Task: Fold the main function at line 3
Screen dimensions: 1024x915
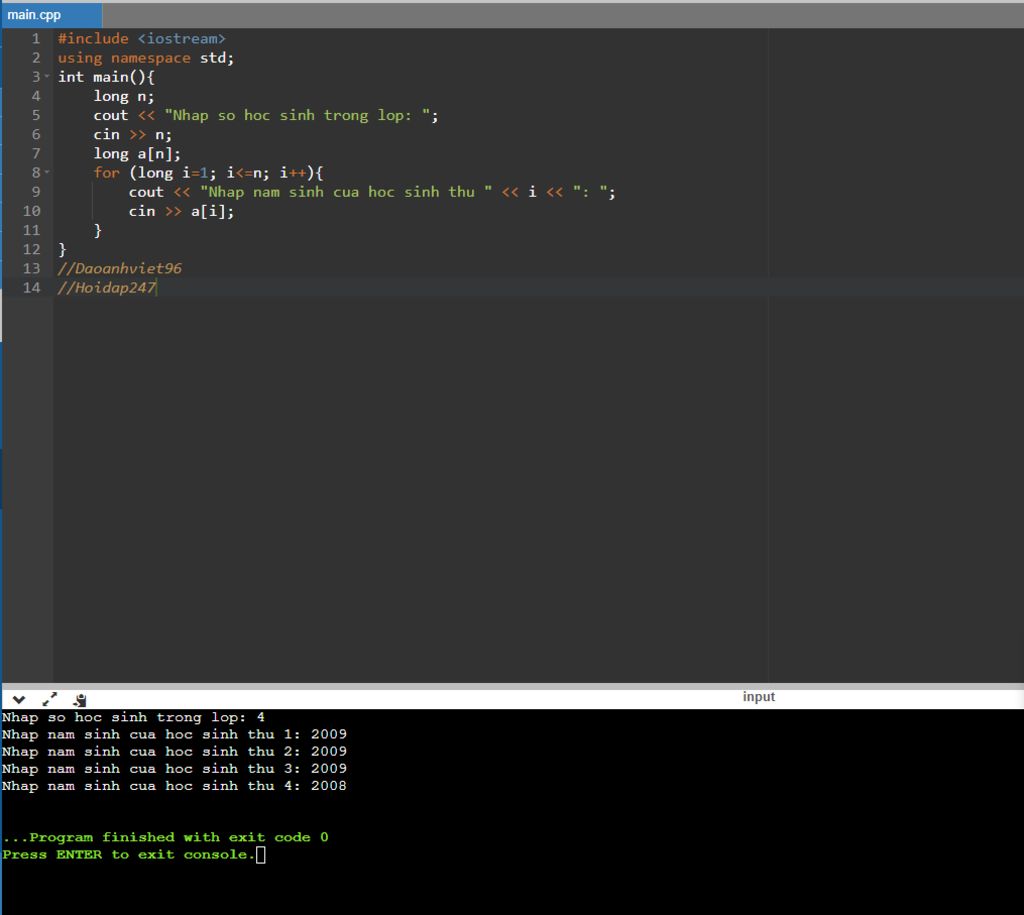Action: 47,76
